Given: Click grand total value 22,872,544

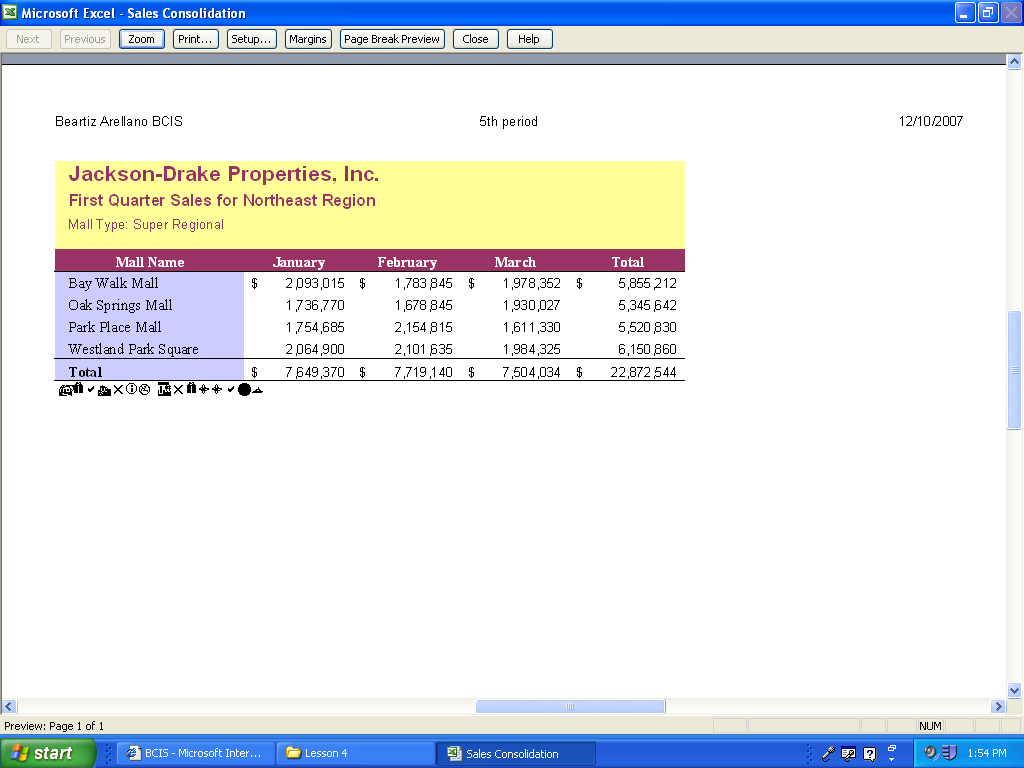Looking at the screenshot, I should tap(643, 372).
